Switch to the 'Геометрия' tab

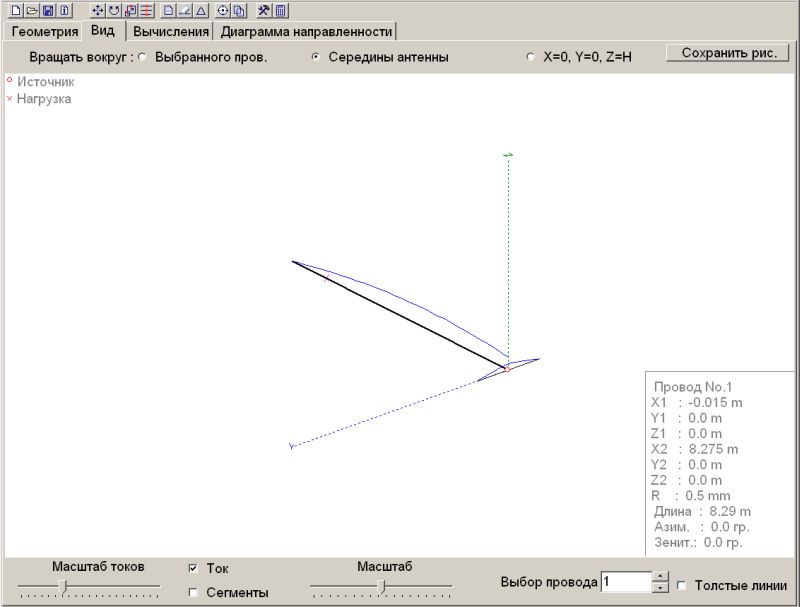(x=44, y=31)
